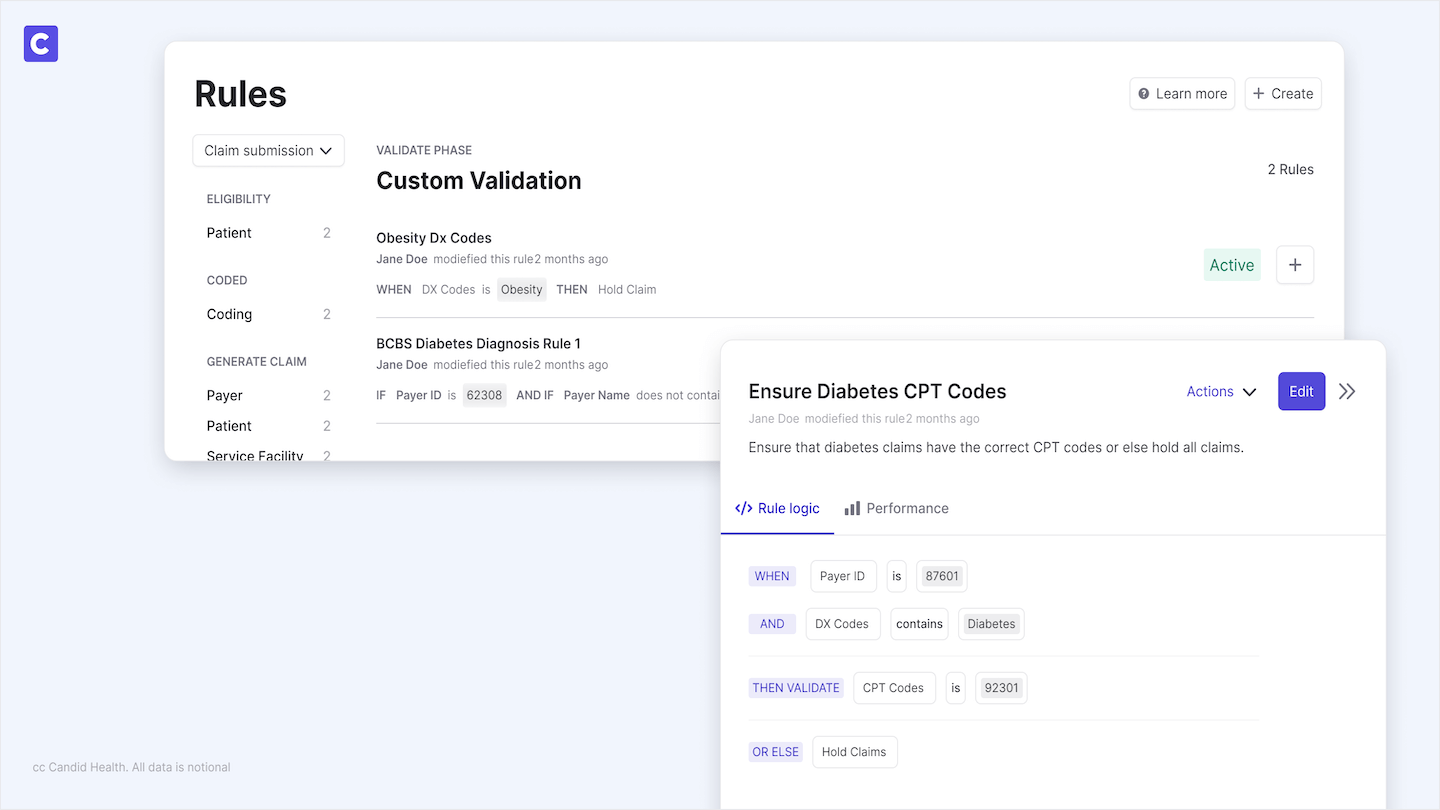The image size is (1440, 810).
Task: Expand the Actions dropdown menu
Action: pos(1221,392)
